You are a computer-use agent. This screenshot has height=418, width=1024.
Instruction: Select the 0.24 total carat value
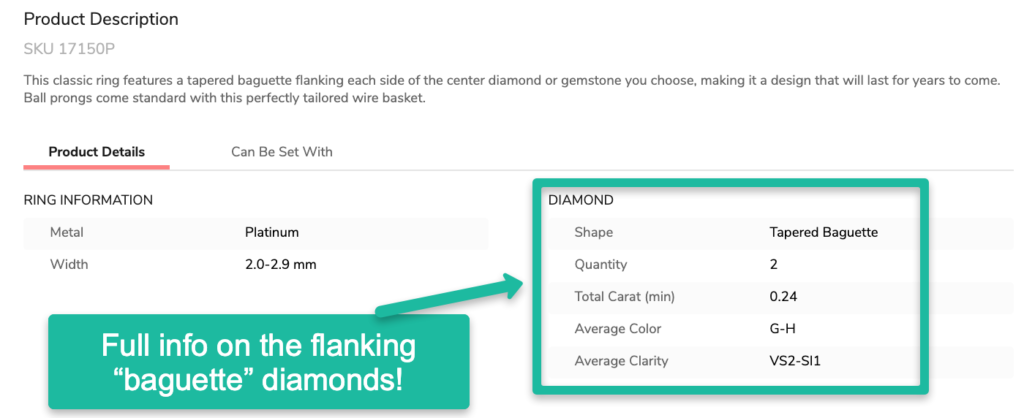[x=783, y=297]
